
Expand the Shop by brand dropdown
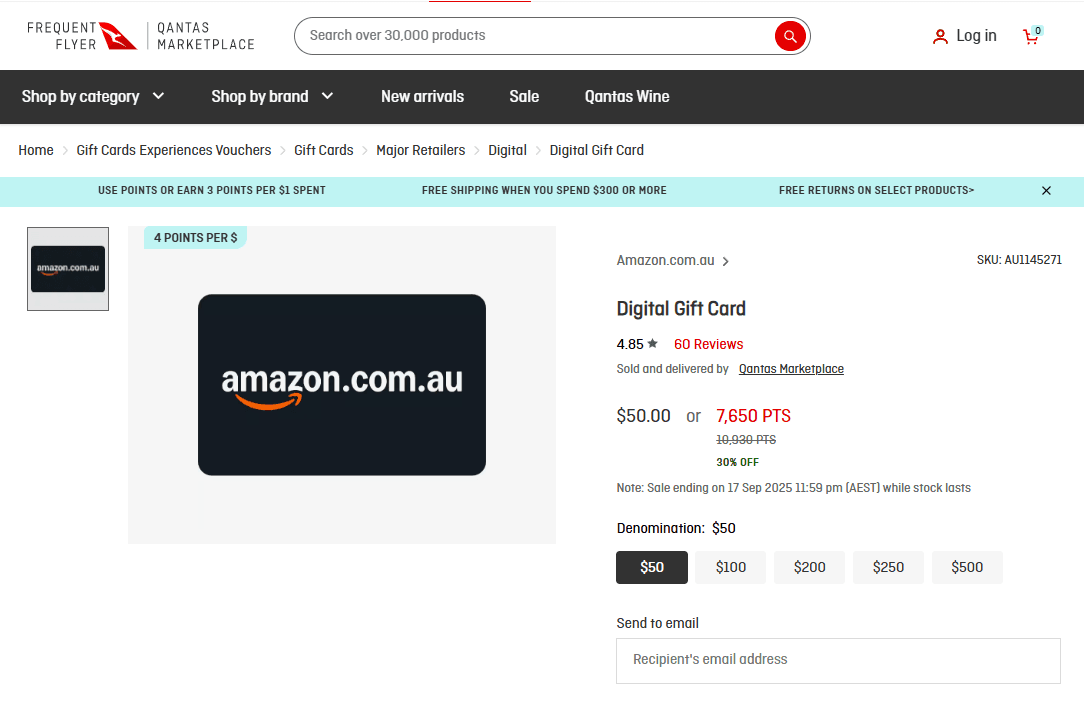[272, 97]
